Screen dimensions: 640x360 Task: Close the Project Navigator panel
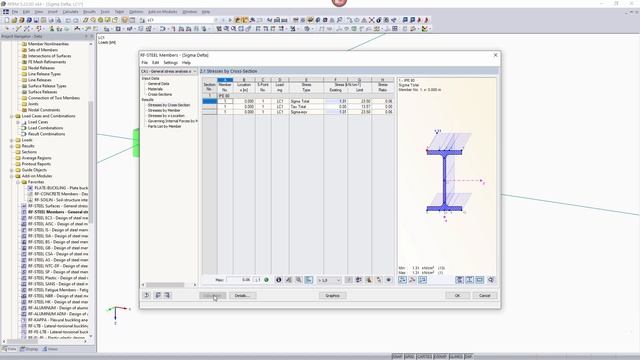click(x=92, y=36)
